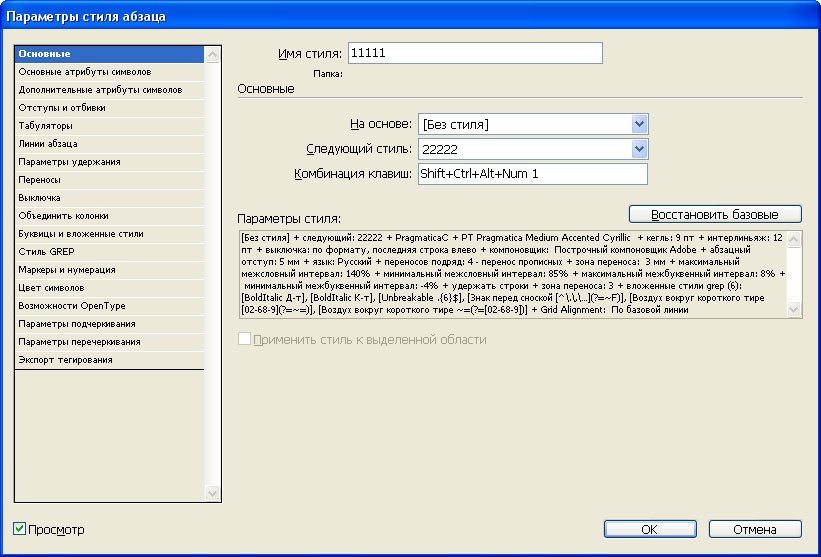Open Возможности OpenType section
The image size is (821, 557).
coord(109,306)
